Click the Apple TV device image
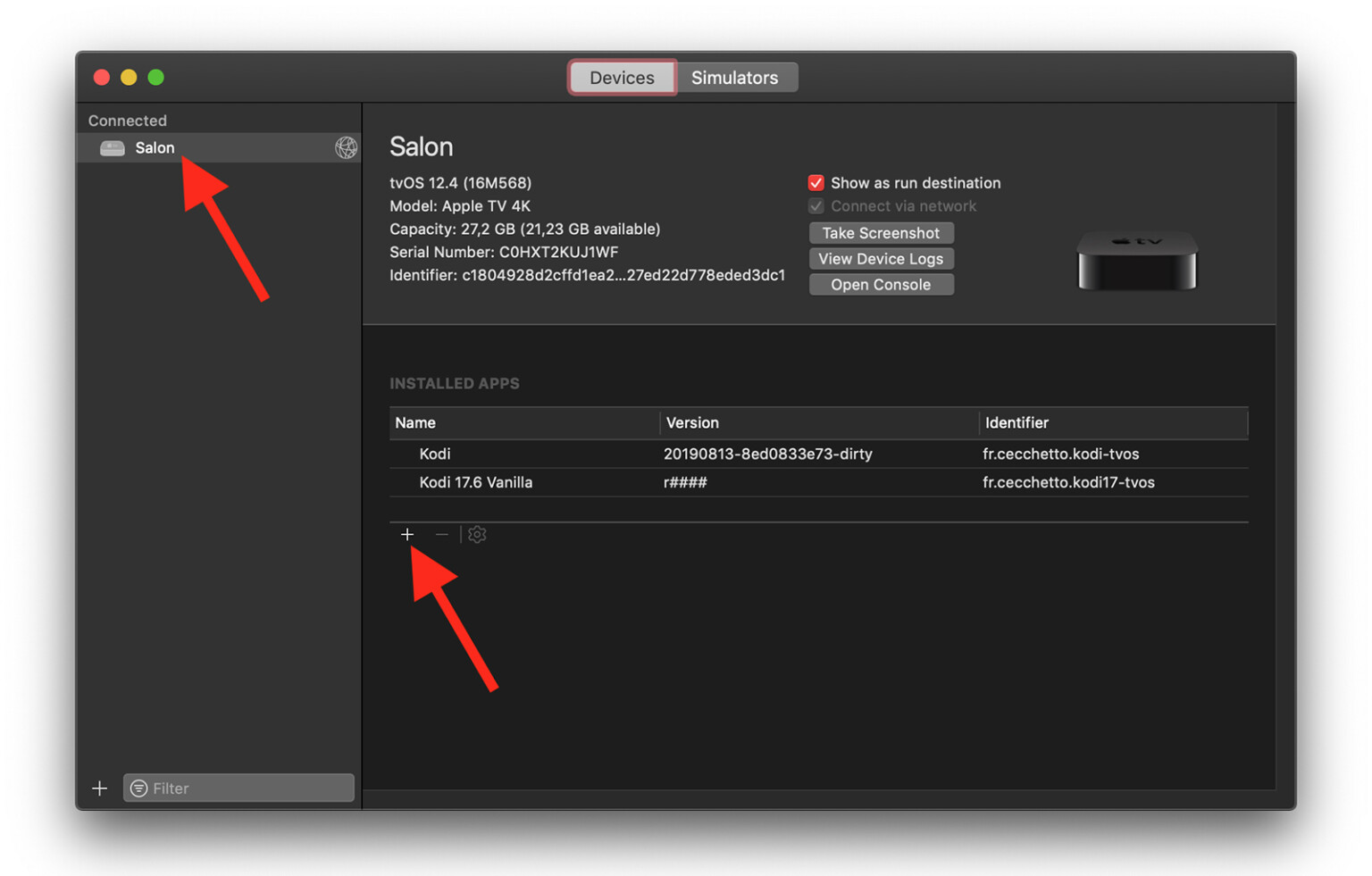The image size is (1372, 876). pos(1137,261)
